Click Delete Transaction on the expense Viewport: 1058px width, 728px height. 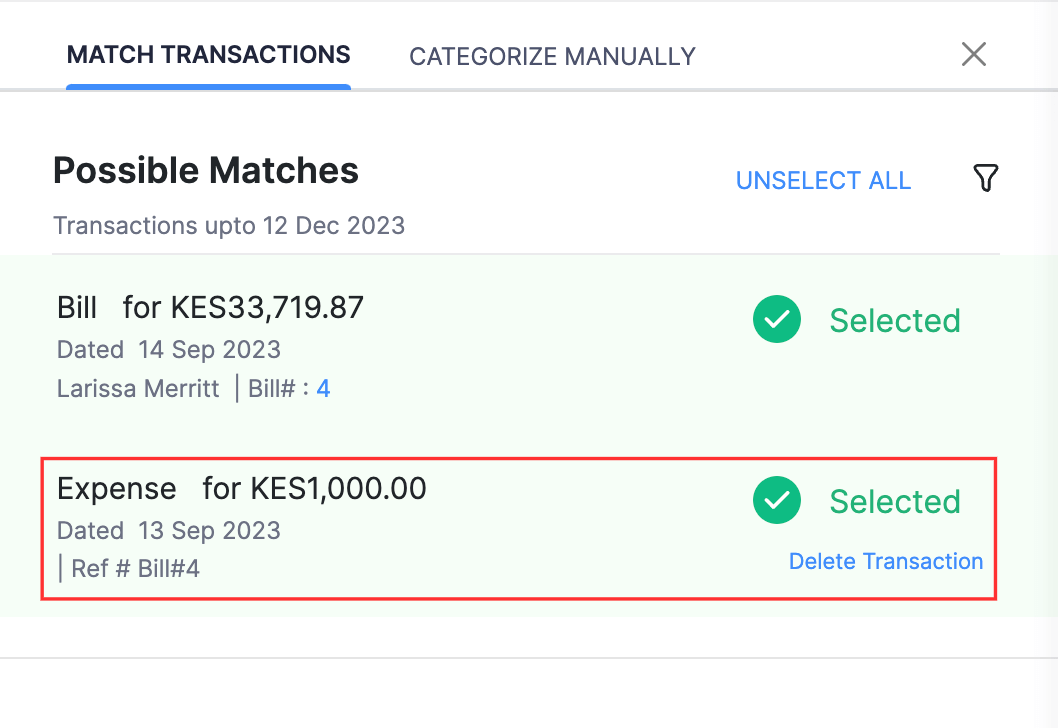click(885, 561)
